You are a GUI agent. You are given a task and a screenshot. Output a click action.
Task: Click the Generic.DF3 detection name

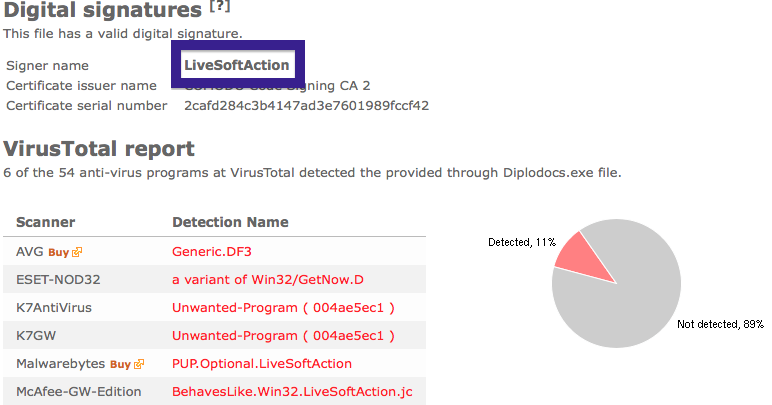coord(212,252)
